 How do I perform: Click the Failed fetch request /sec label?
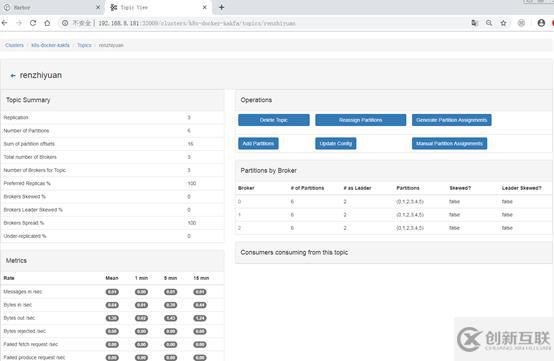(31, 344)
